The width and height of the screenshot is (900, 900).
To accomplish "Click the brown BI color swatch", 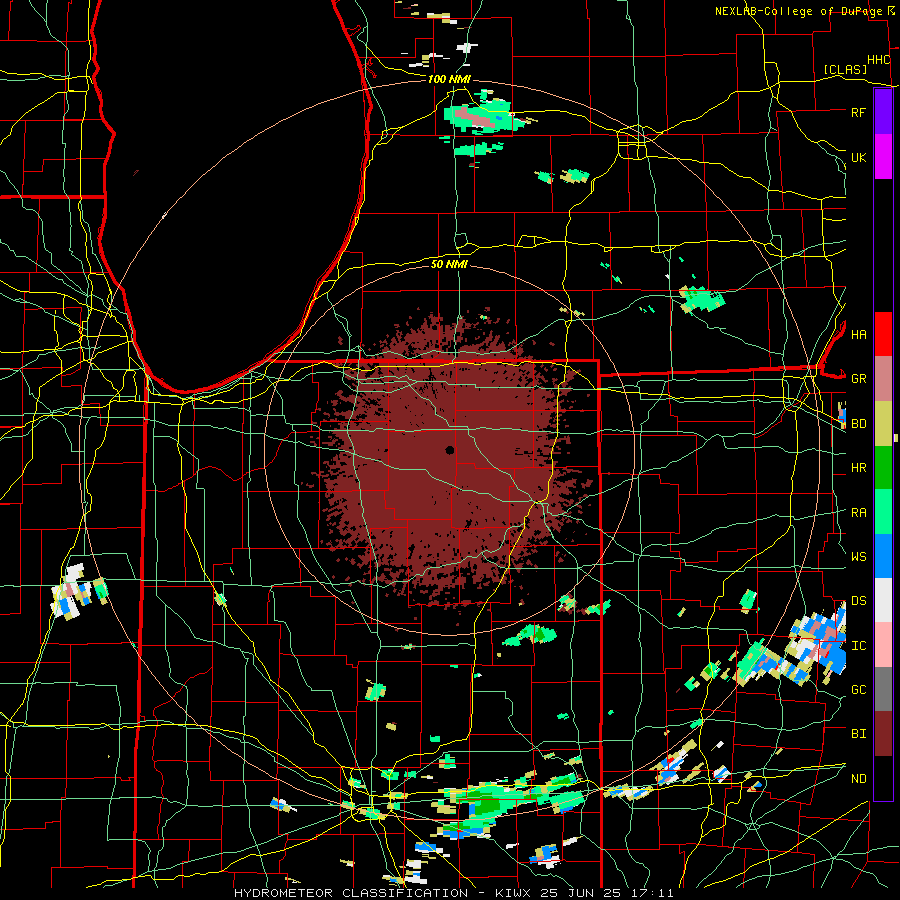I will (883, 734).
